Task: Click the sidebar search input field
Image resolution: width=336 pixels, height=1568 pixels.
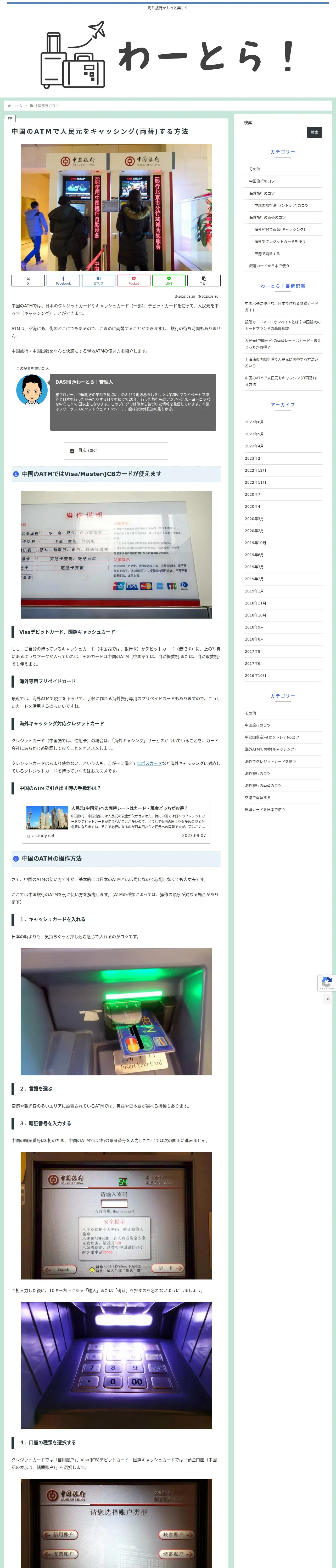Action: pyautogui.click(x=274, y=132)
